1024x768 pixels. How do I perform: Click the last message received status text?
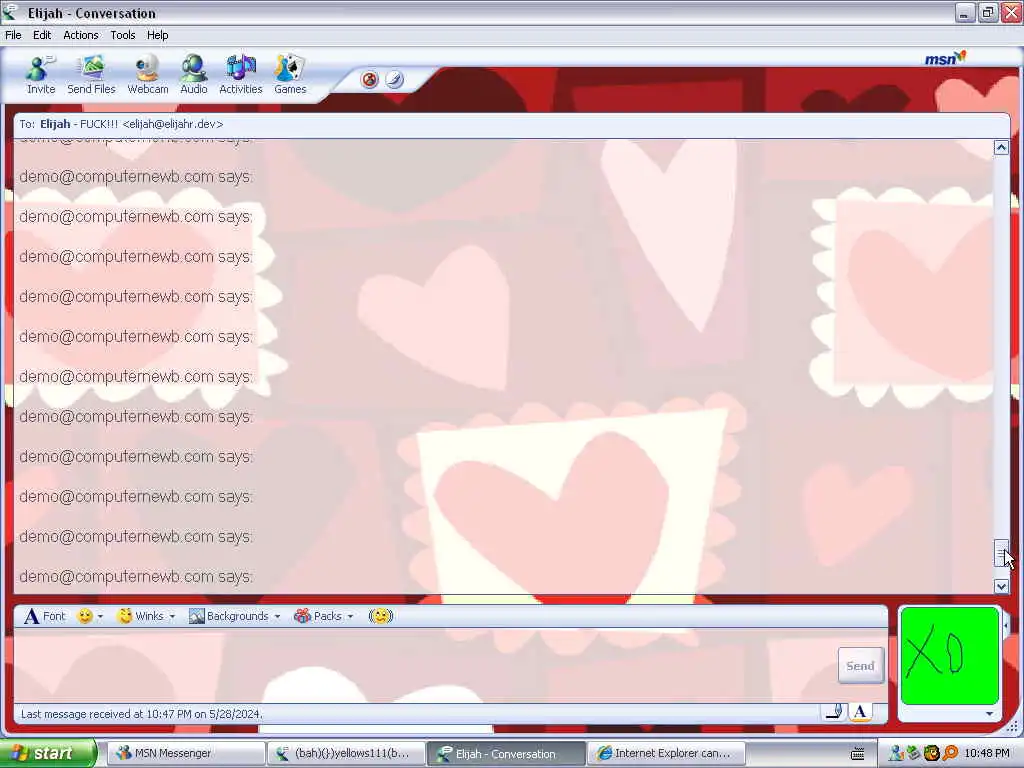142,714
